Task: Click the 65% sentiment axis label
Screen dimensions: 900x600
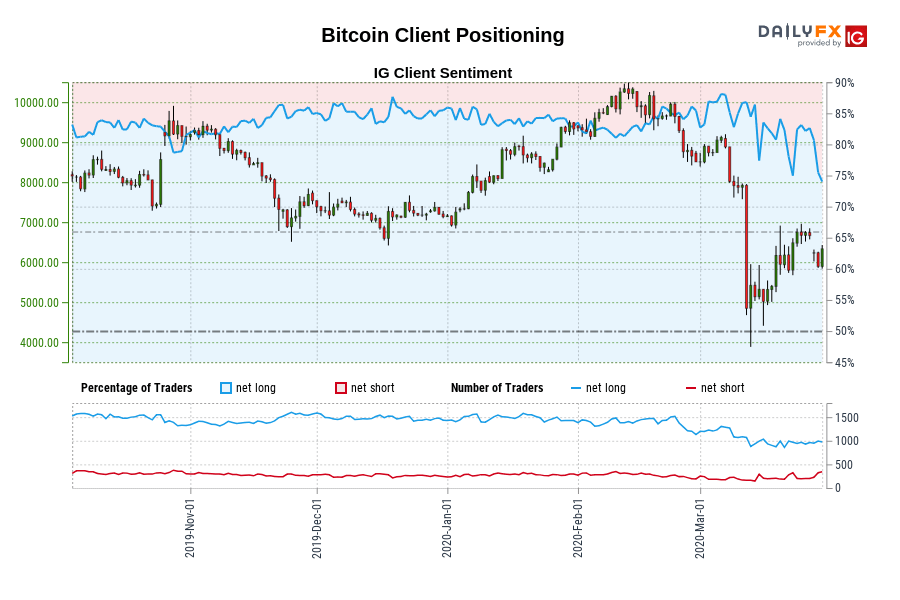Action: [x=844, y=238]
